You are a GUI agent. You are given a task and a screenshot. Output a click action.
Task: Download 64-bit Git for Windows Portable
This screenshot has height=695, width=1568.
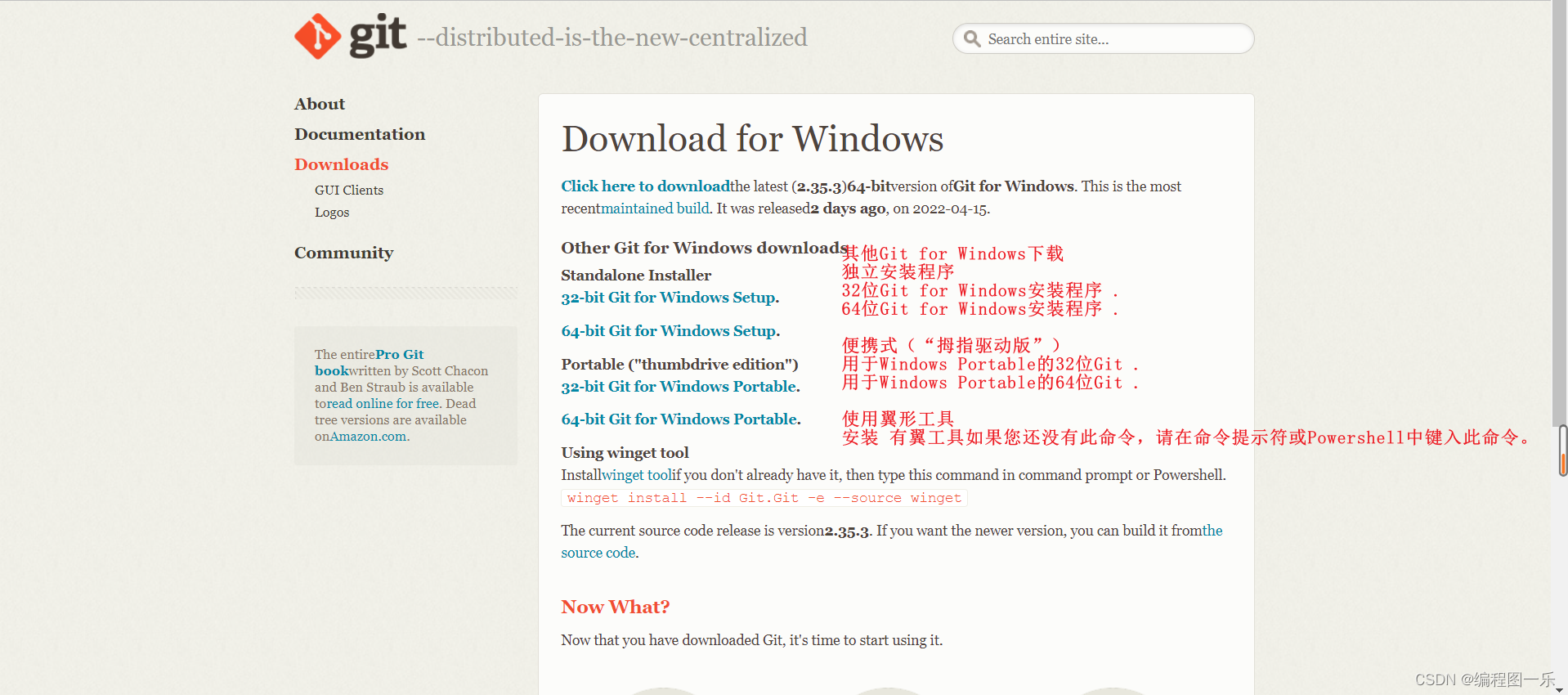pyautogui.click(x=680, y=419)
